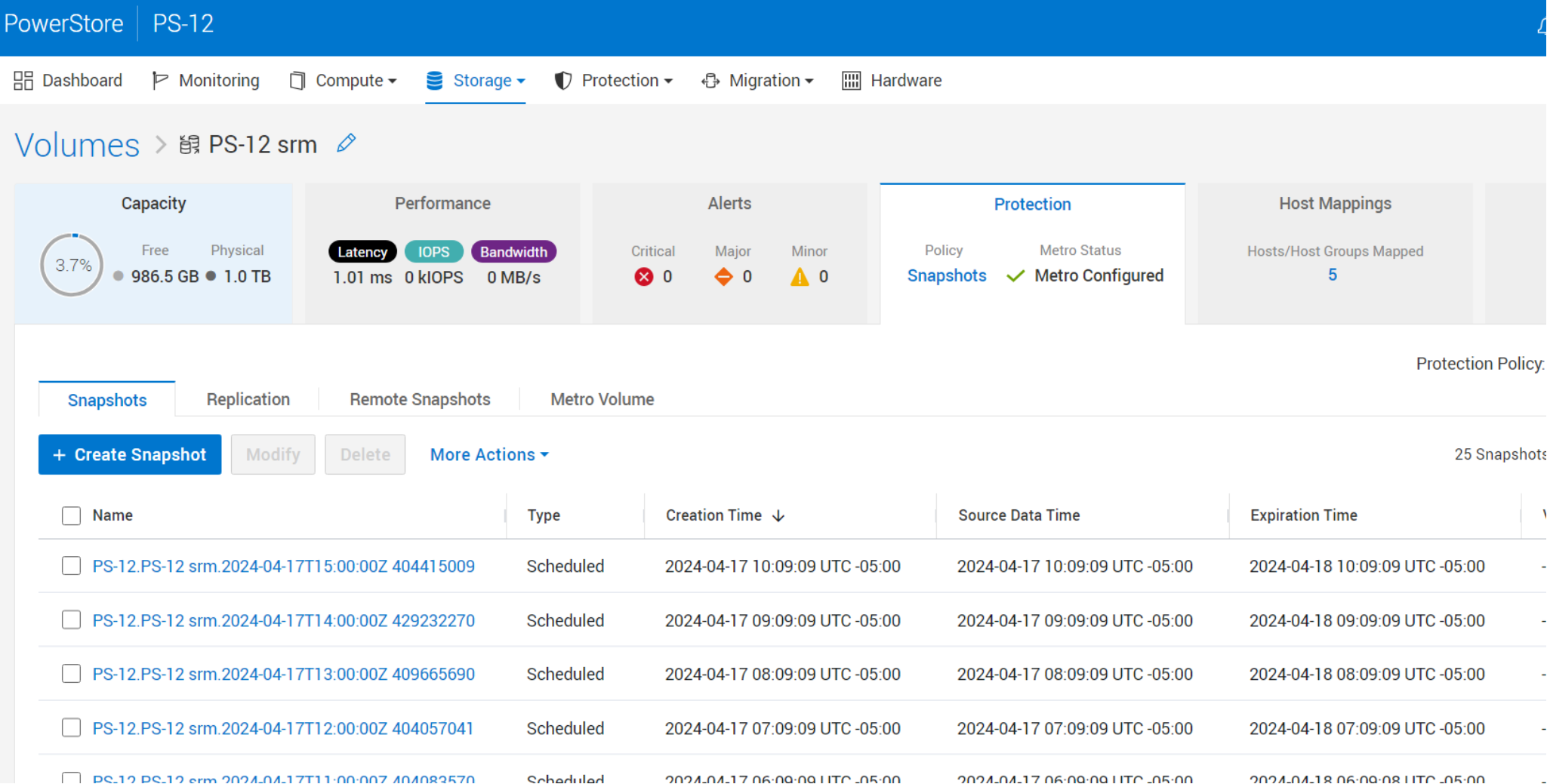This screenshot has width=1547, height=784.
Task: Toggle the select-all checkbox in Name header
Action: (x=71, y=515)
